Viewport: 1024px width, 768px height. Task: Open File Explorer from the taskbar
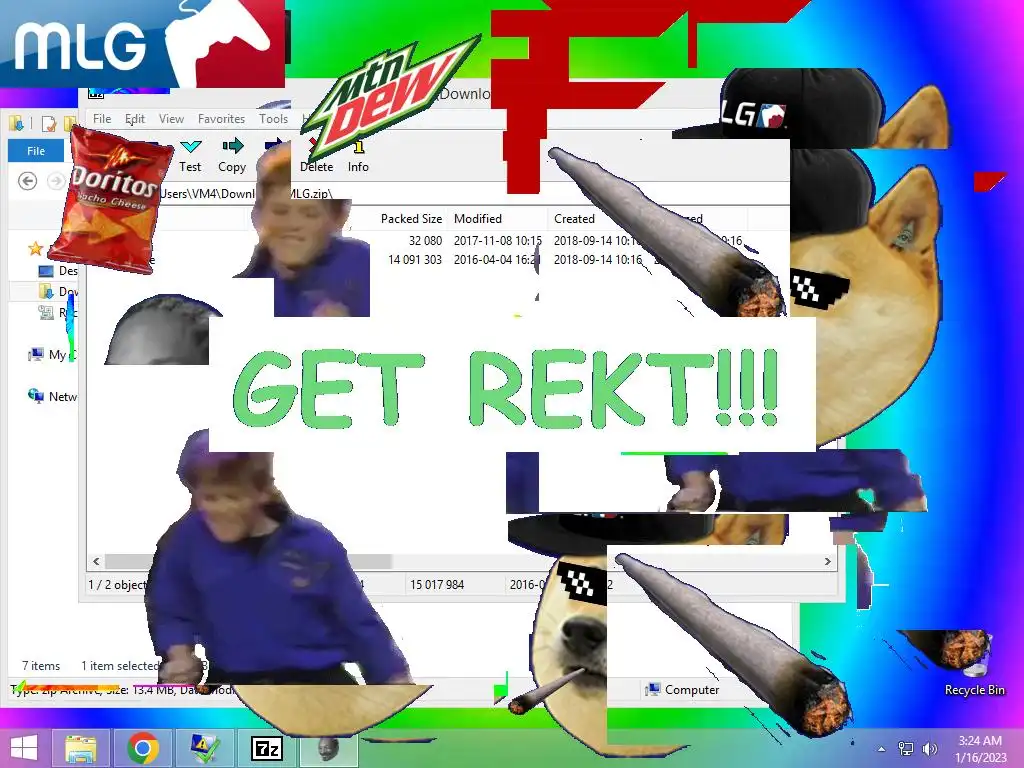(x=81, y=748)
